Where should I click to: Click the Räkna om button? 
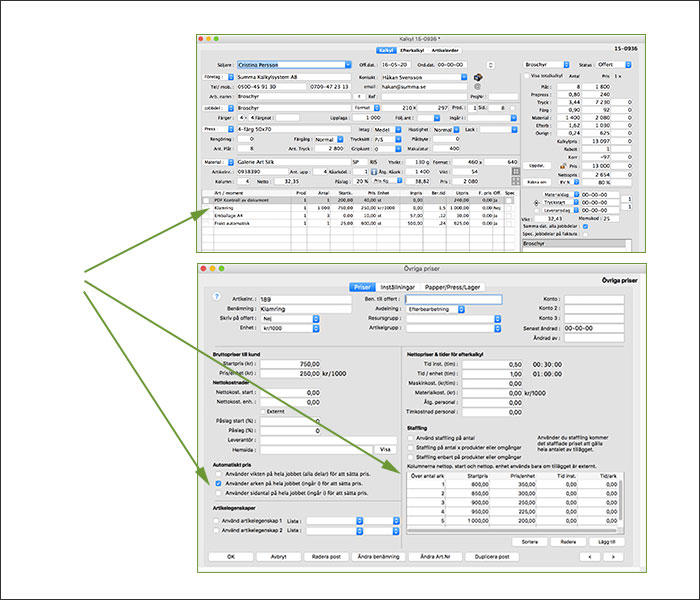(x=537, y=182)
